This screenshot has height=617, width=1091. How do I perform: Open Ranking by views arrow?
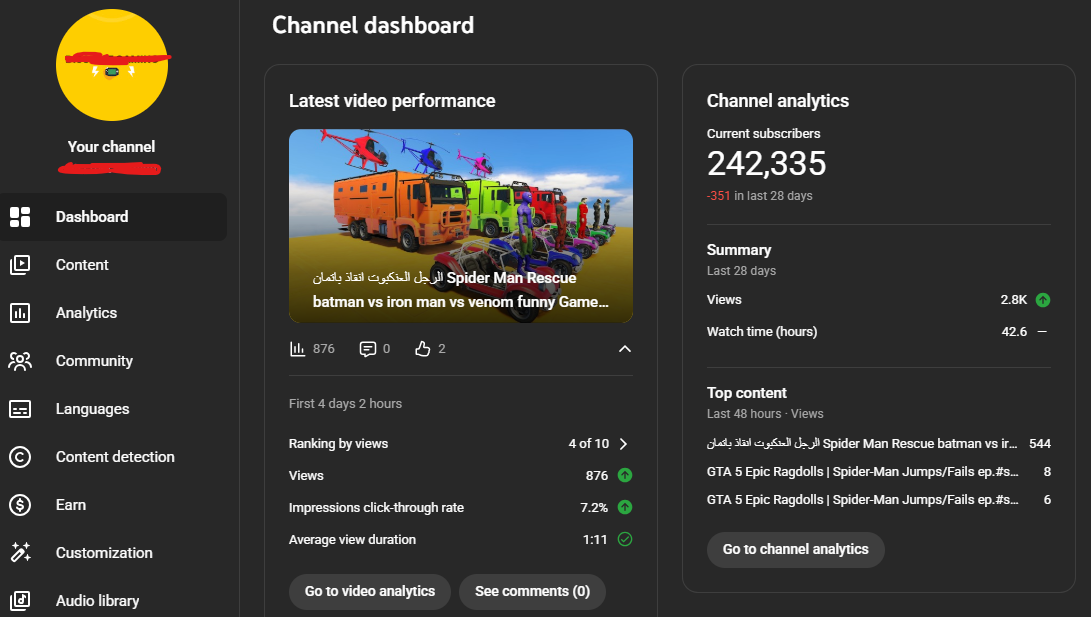[624, 444]
